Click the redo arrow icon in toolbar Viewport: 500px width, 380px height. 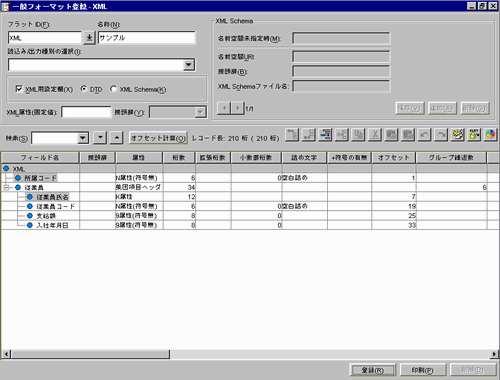pyautogui.click(x=441, y=135)
